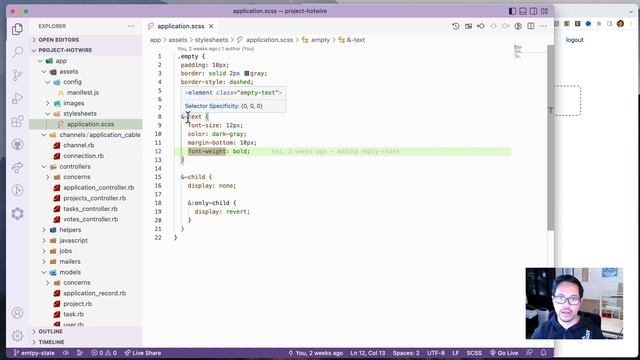This screenshot has width=640, height=360.
Task: Collapse the stylesheets folder
Action: tap(80, 114)
